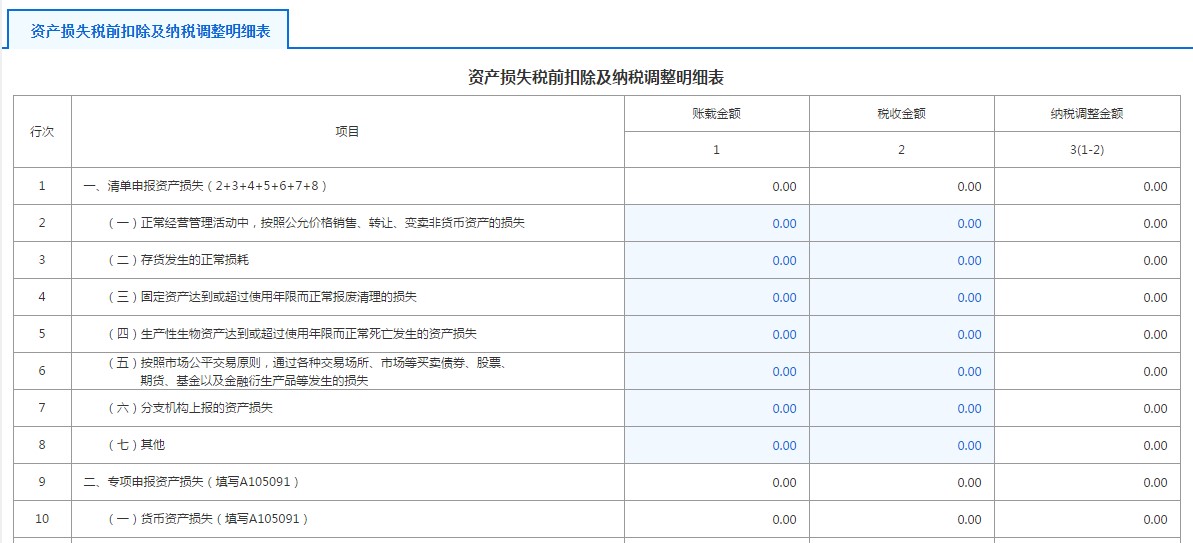Click row number 9 cell
The image size is (1193, 543).
42,482
